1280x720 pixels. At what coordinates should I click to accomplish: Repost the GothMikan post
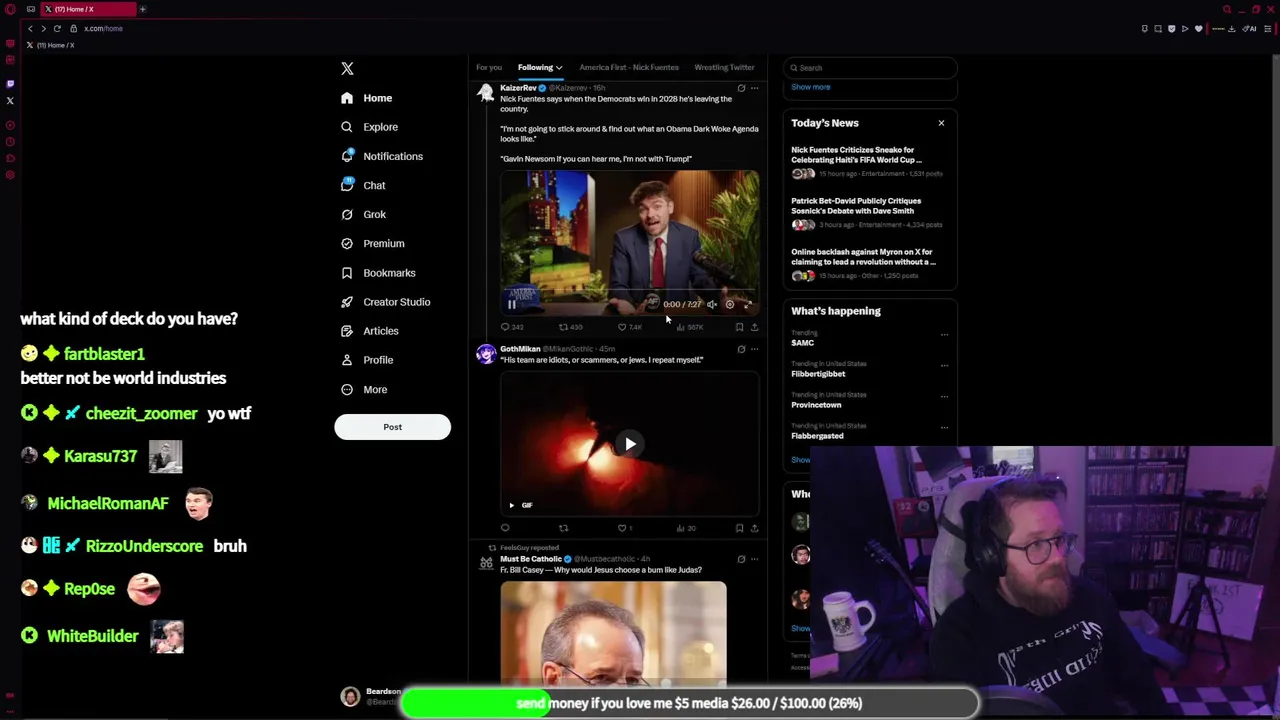coord(563,528)
